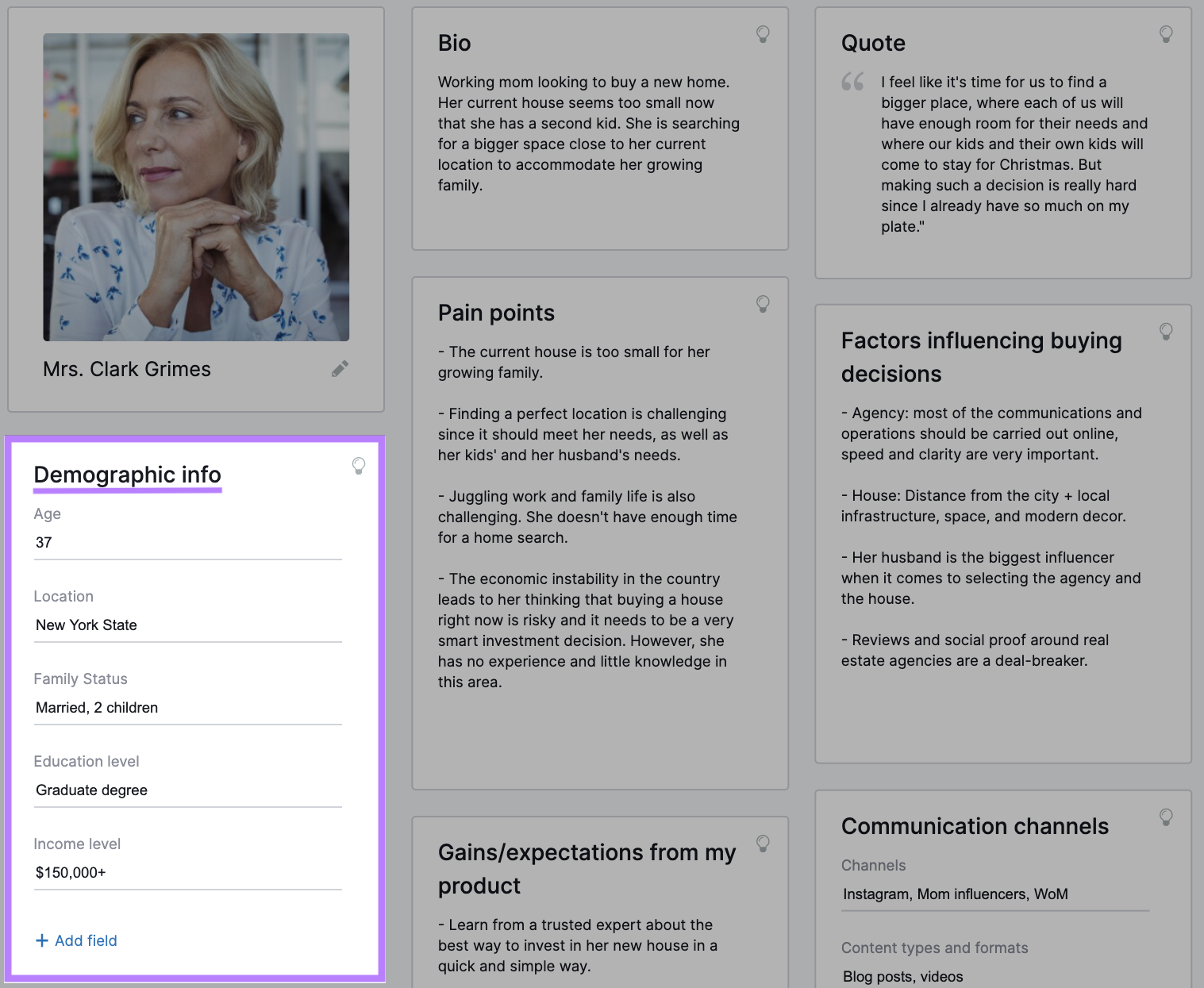The width and height of the screenshot is (1204, 988).
Task: Select the Bio card
Action: 600,127
